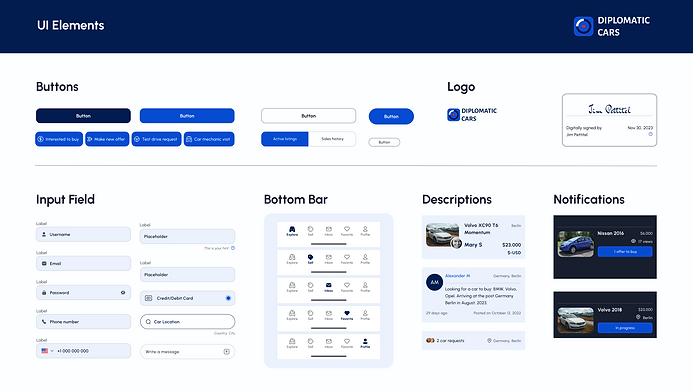
Task: Tap Favorite heart in the first bottom bar
Action: [x=347, y=229]
